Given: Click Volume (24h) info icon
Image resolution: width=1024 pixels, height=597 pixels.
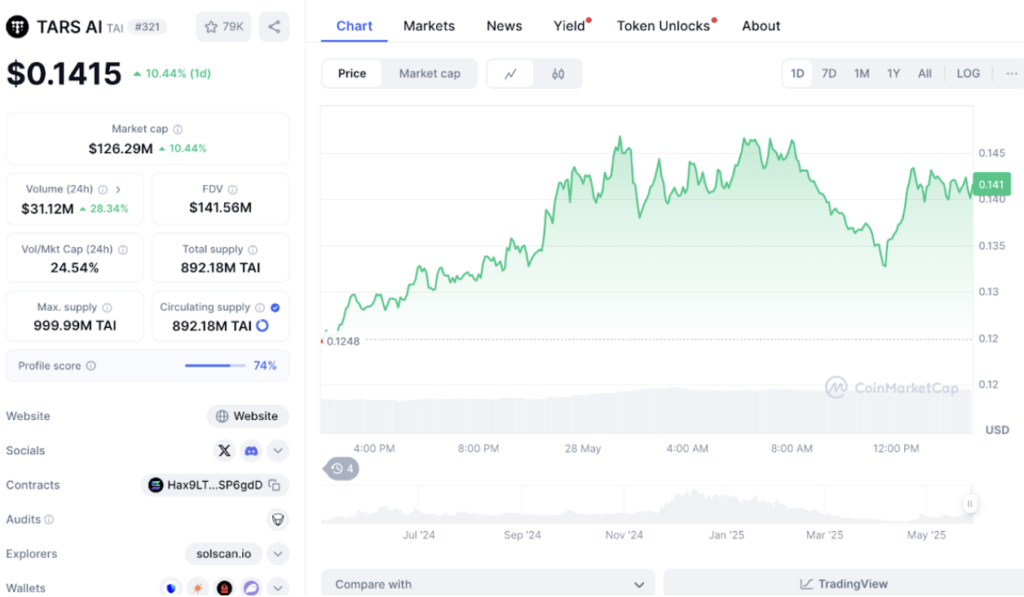Looking at the screenshot, I should coord(103,189).
